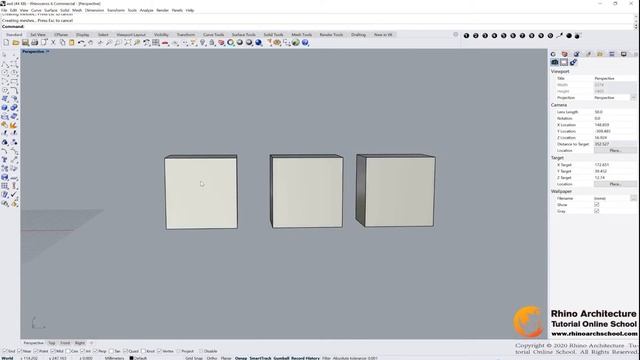The height and width of the screenshot is (360, 640).
Task: Click the X Target value field
Action: [615, 165]
